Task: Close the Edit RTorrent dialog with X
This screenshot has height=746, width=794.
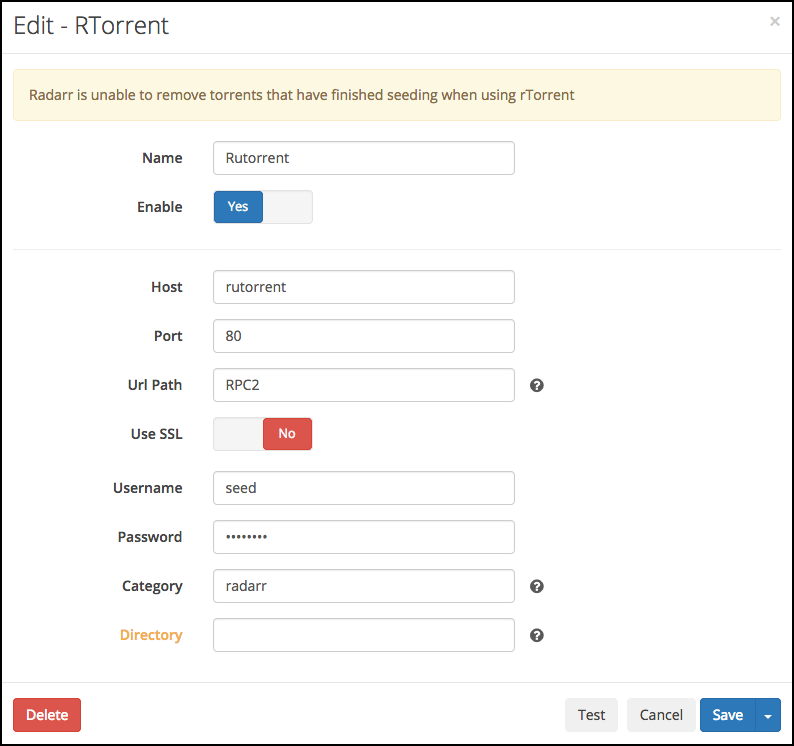Action: 774,21
